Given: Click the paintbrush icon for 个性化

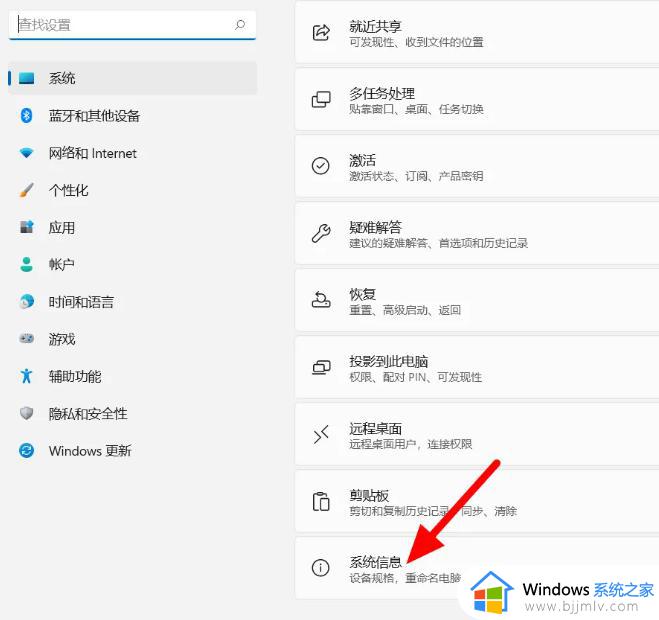Looking at the screenshot, I should pos(26,190).
